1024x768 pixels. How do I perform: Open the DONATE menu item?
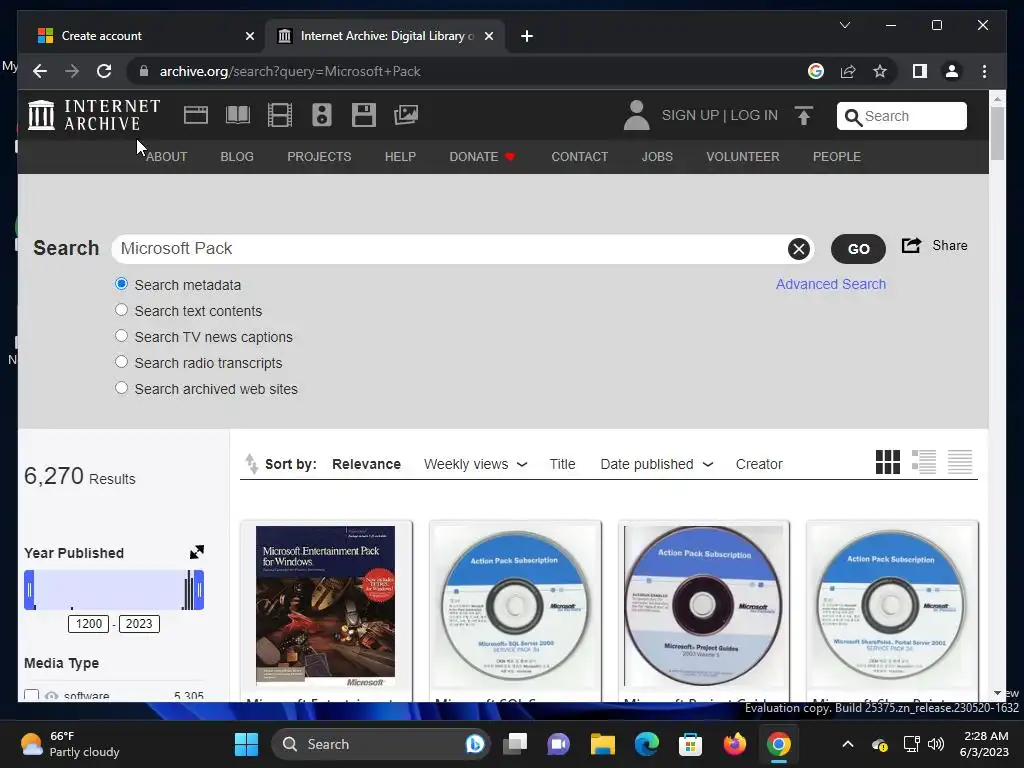coord(482,157)
